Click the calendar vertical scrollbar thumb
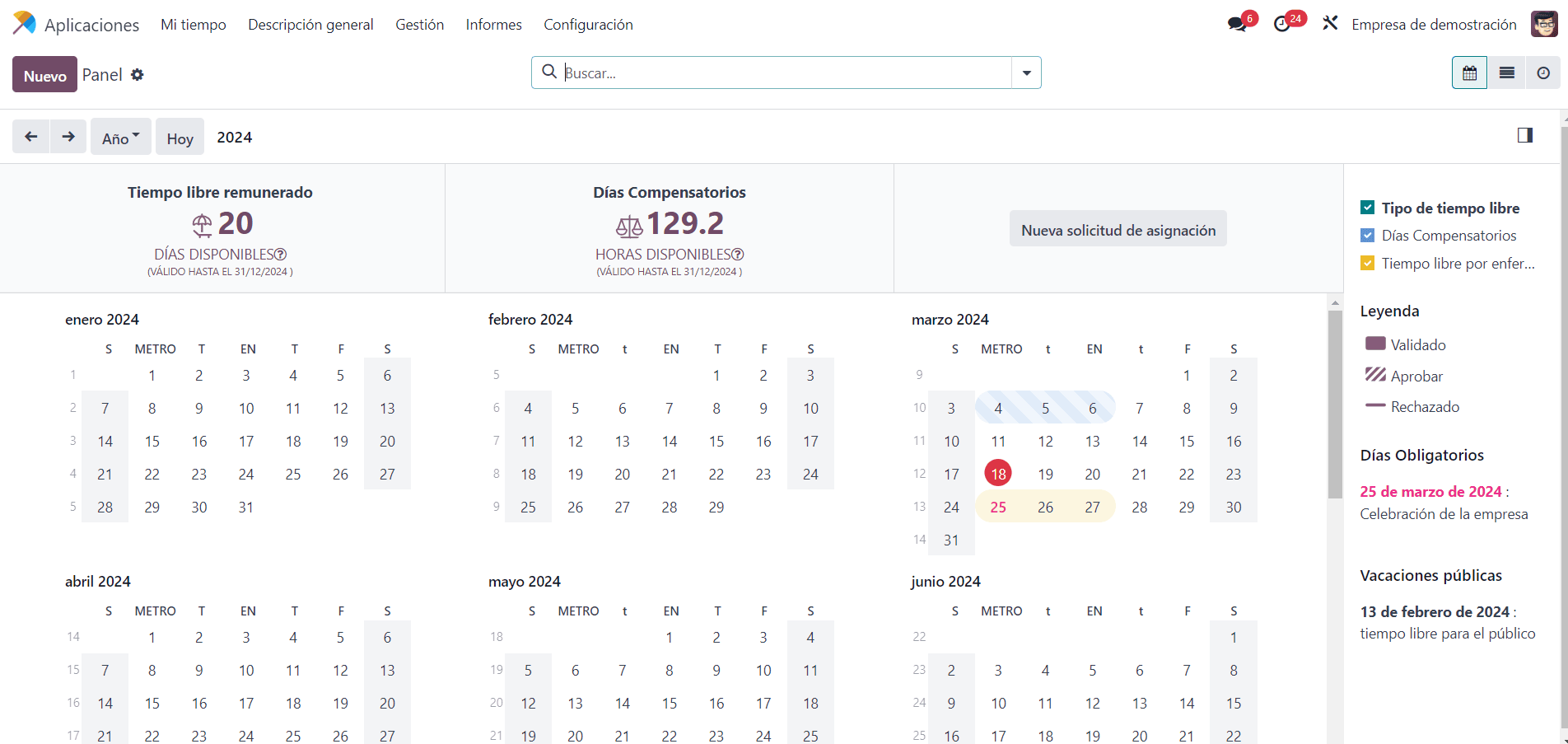The height and width of the screenshot is (744, 1568). tap(1335, 404)
